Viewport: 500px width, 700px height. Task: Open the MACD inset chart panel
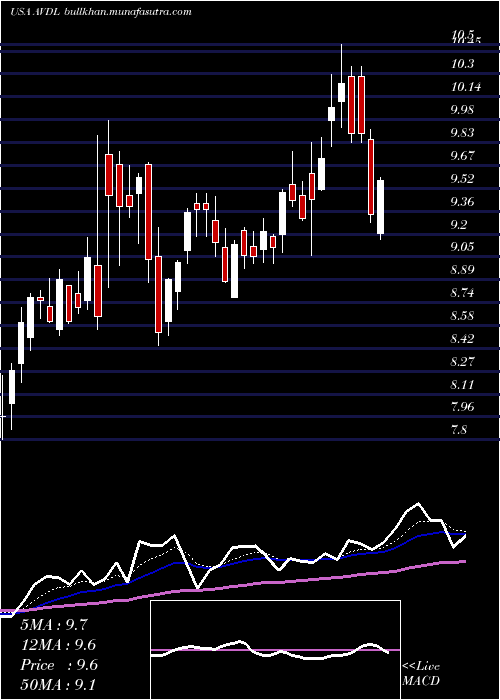click(x=275, y=650)
